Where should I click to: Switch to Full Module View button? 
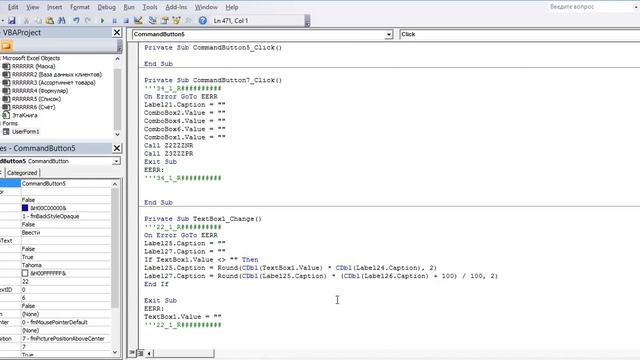coord(140,353)
